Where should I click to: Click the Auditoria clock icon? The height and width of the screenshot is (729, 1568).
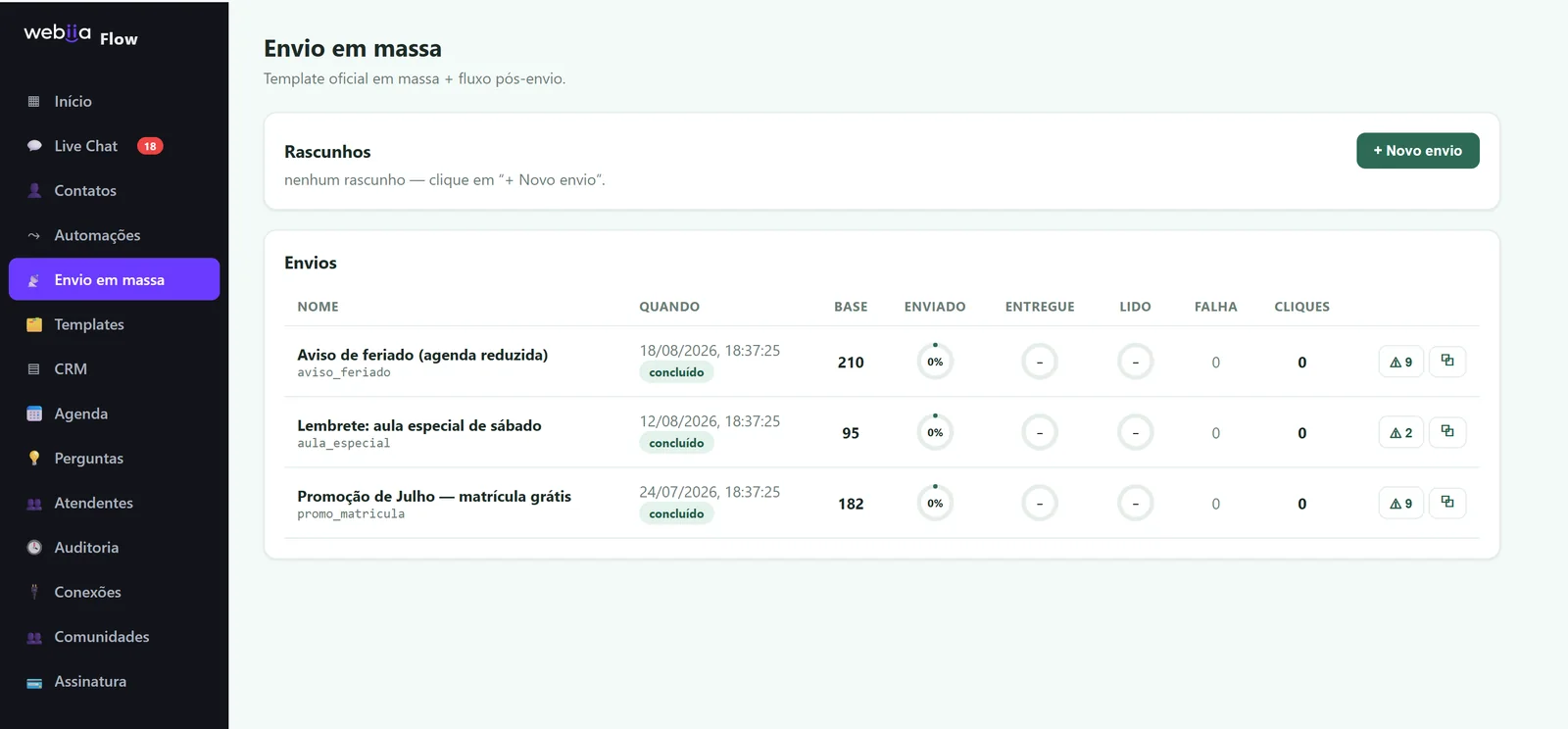tap(34, 548)
